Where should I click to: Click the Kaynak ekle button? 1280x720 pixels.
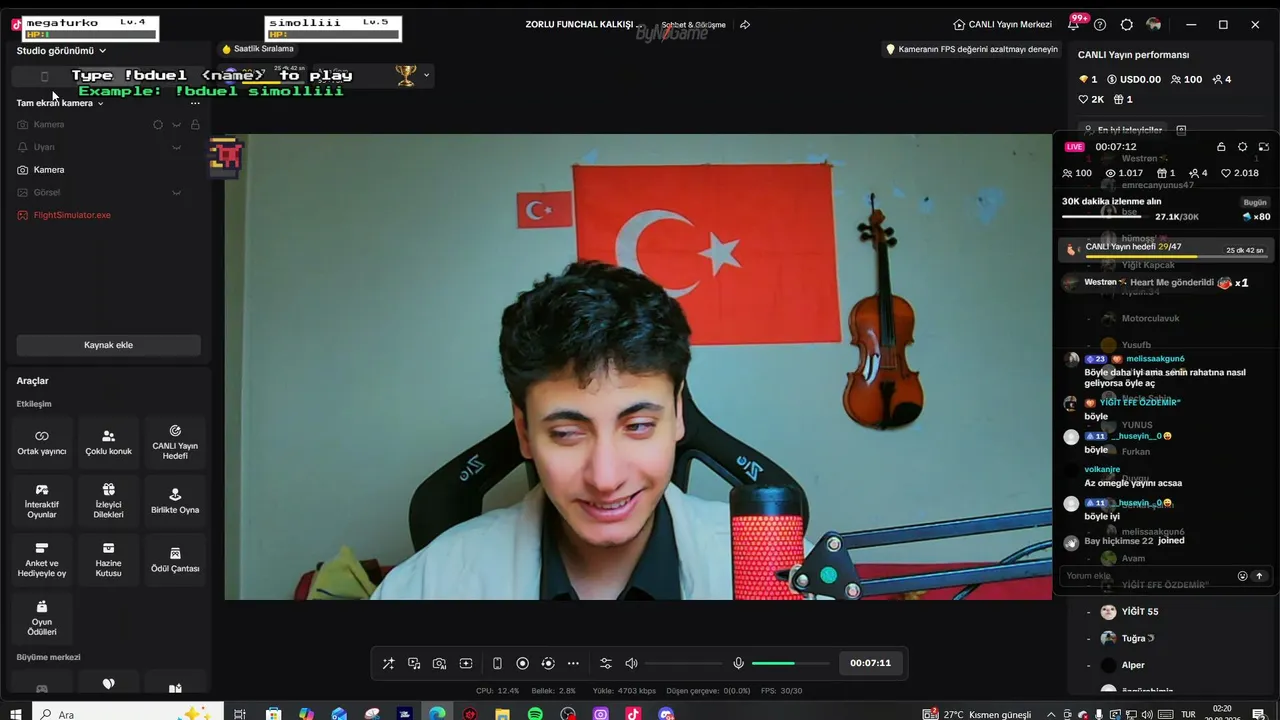(x=108, y=345)
